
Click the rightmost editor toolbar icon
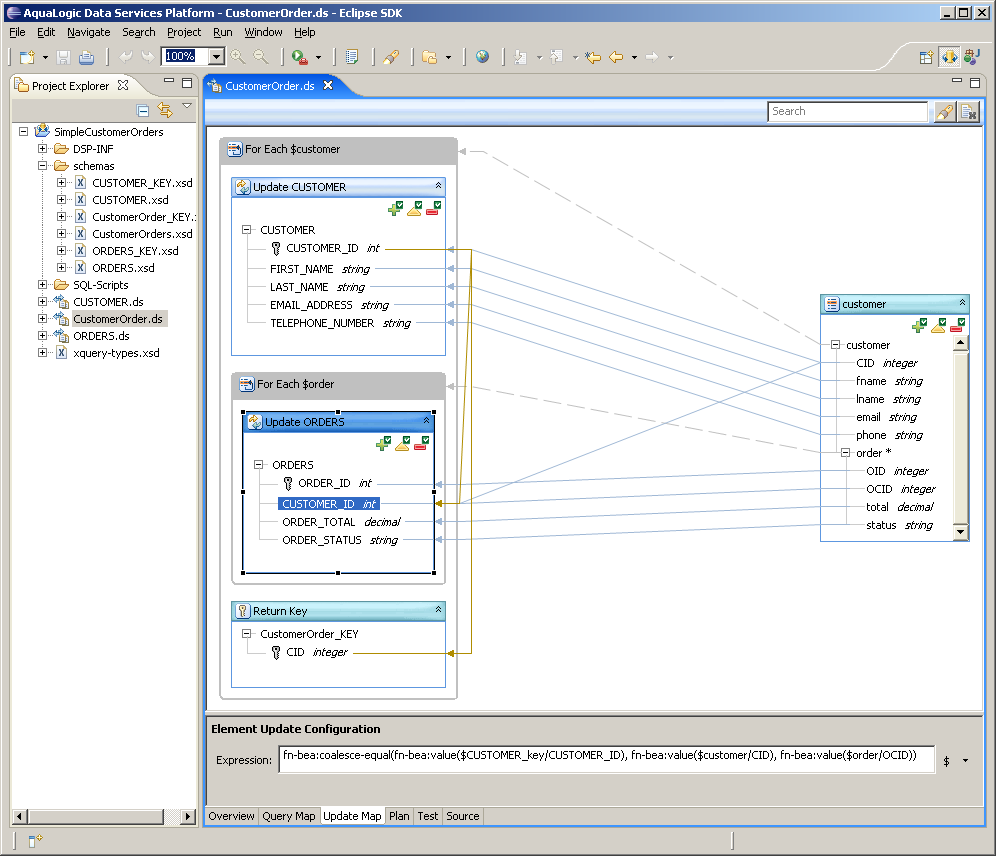click(969, 112)
